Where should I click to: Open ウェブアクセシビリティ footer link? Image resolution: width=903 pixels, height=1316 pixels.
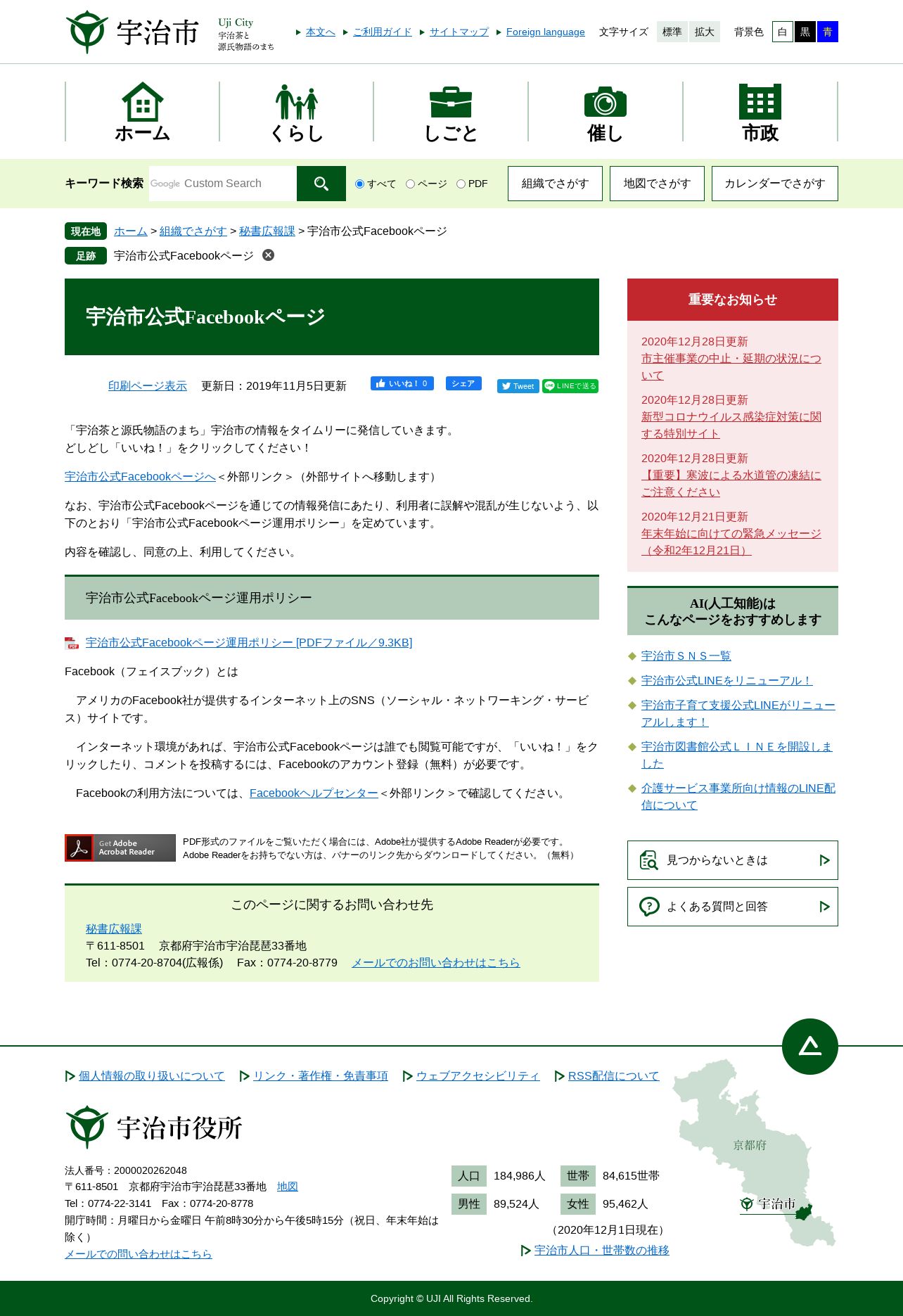click(478, 1075)
